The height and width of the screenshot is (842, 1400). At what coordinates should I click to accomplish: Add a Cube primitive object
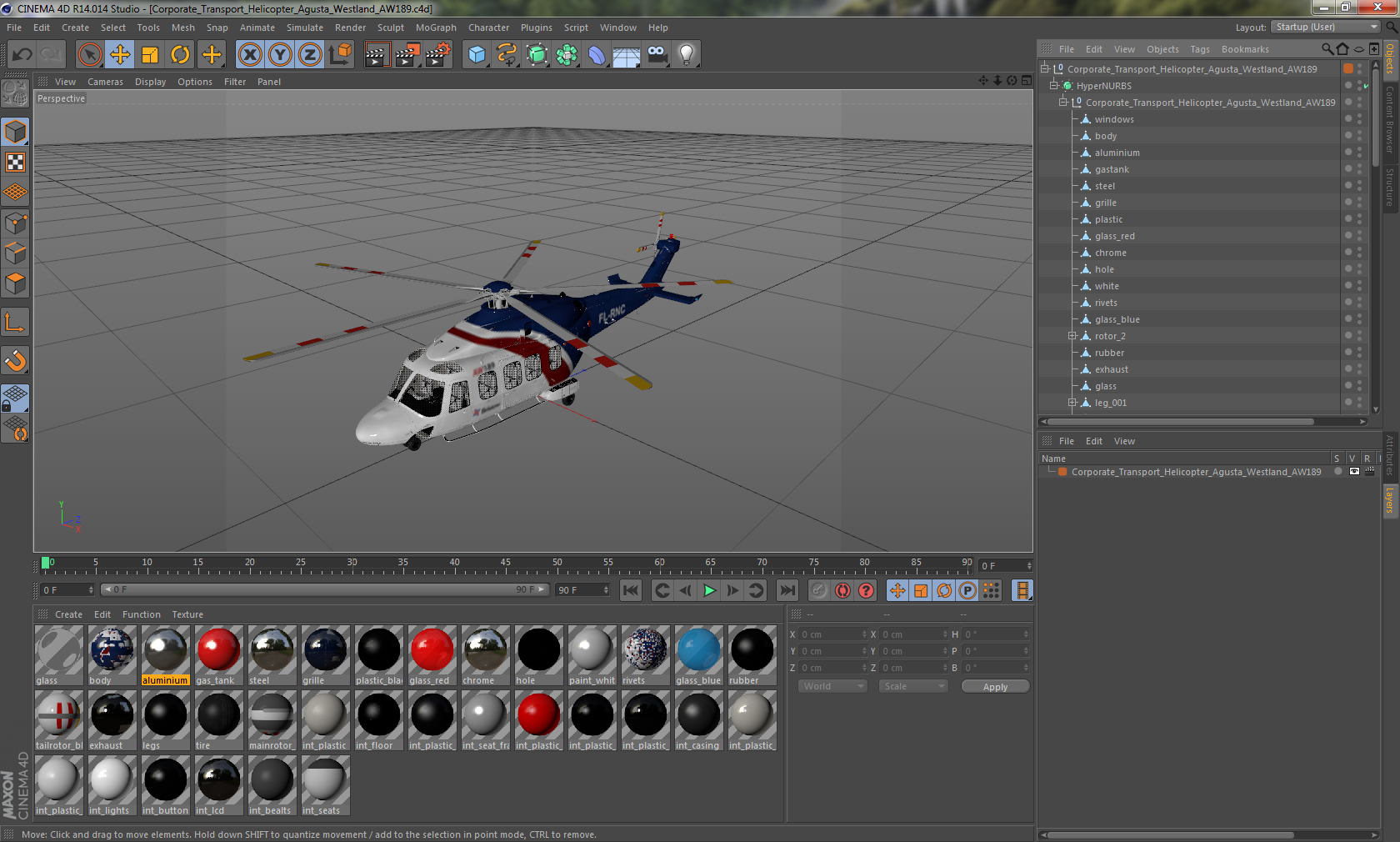(x=477, y=55)
